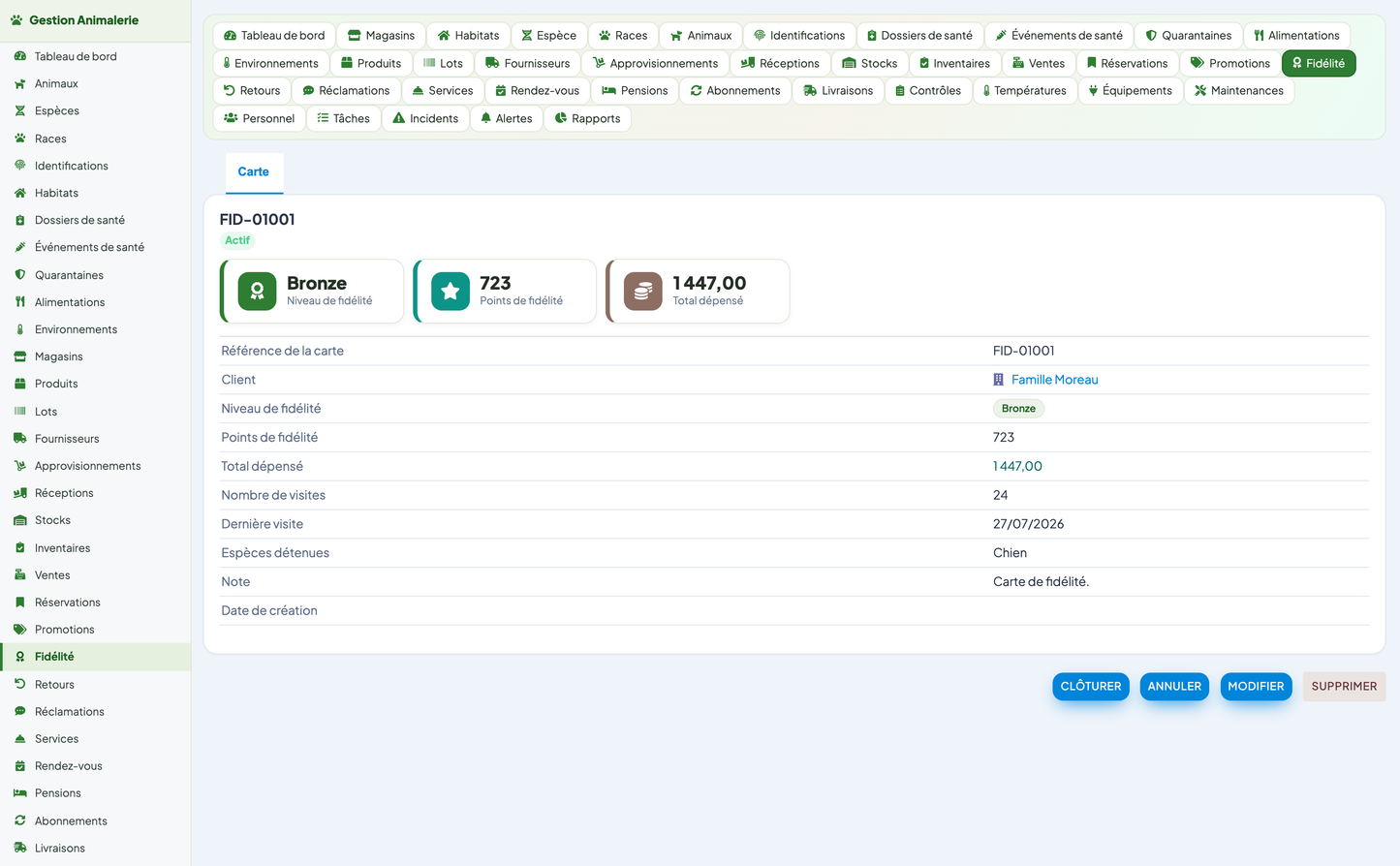Open Maintenances in top navigation
The image size is (1400, 866).
[1238, 91]
